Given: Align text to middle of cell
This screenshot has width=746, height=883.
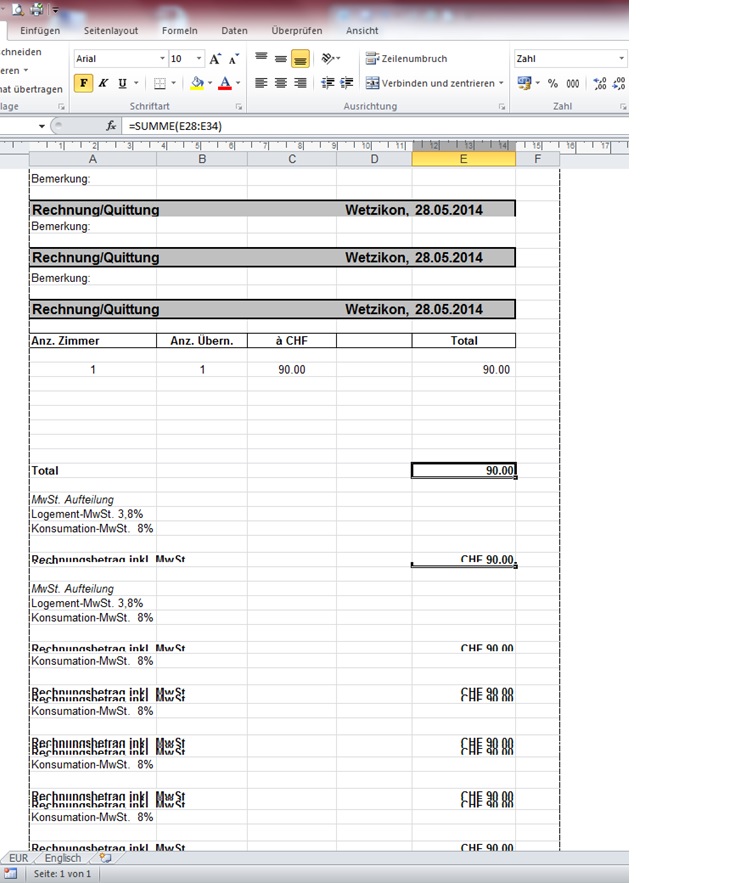Looking at the screenshot, I should tap(280, 59).
